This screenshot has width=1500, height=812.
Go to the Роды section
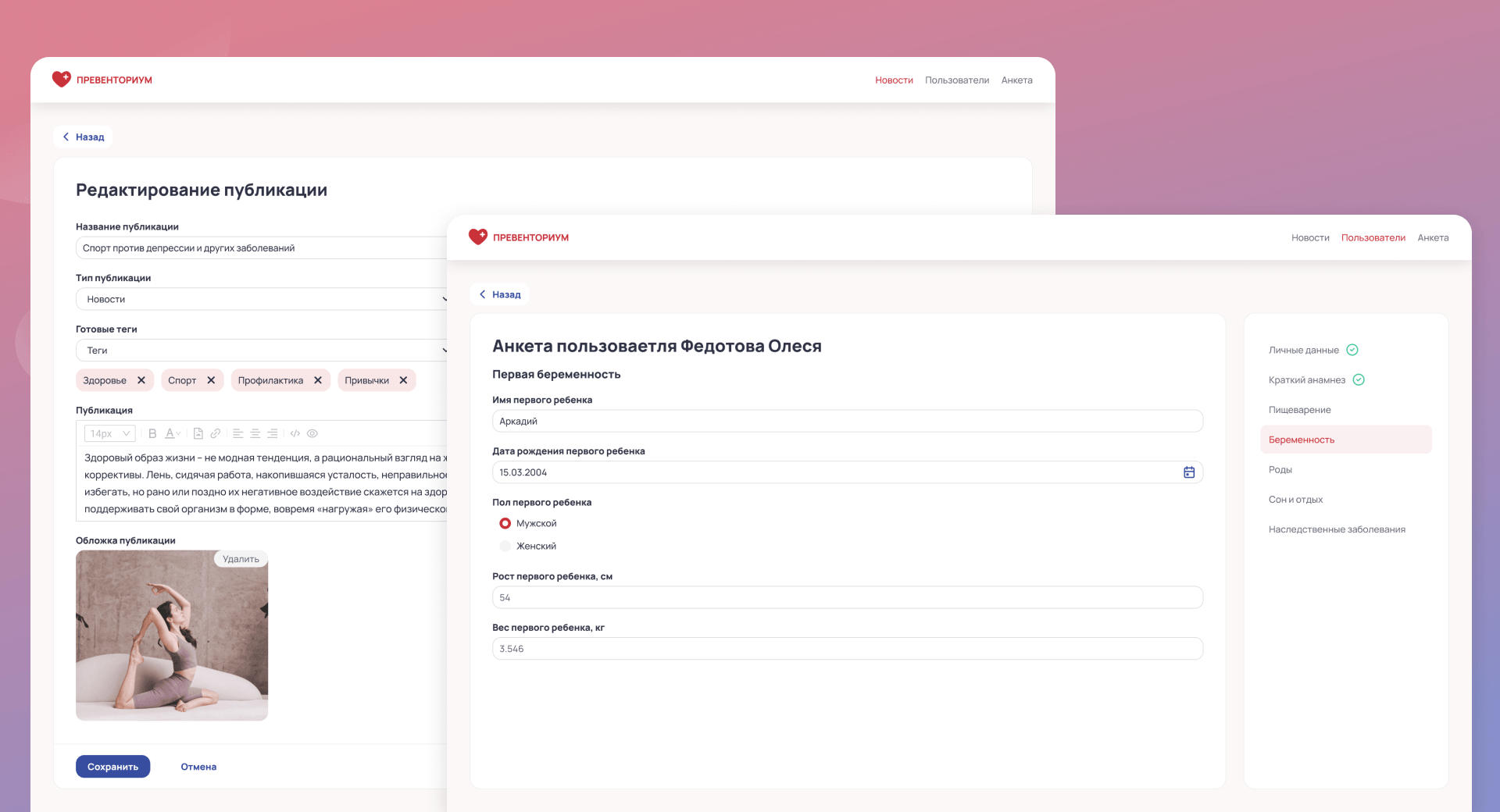pos(1280,470)
